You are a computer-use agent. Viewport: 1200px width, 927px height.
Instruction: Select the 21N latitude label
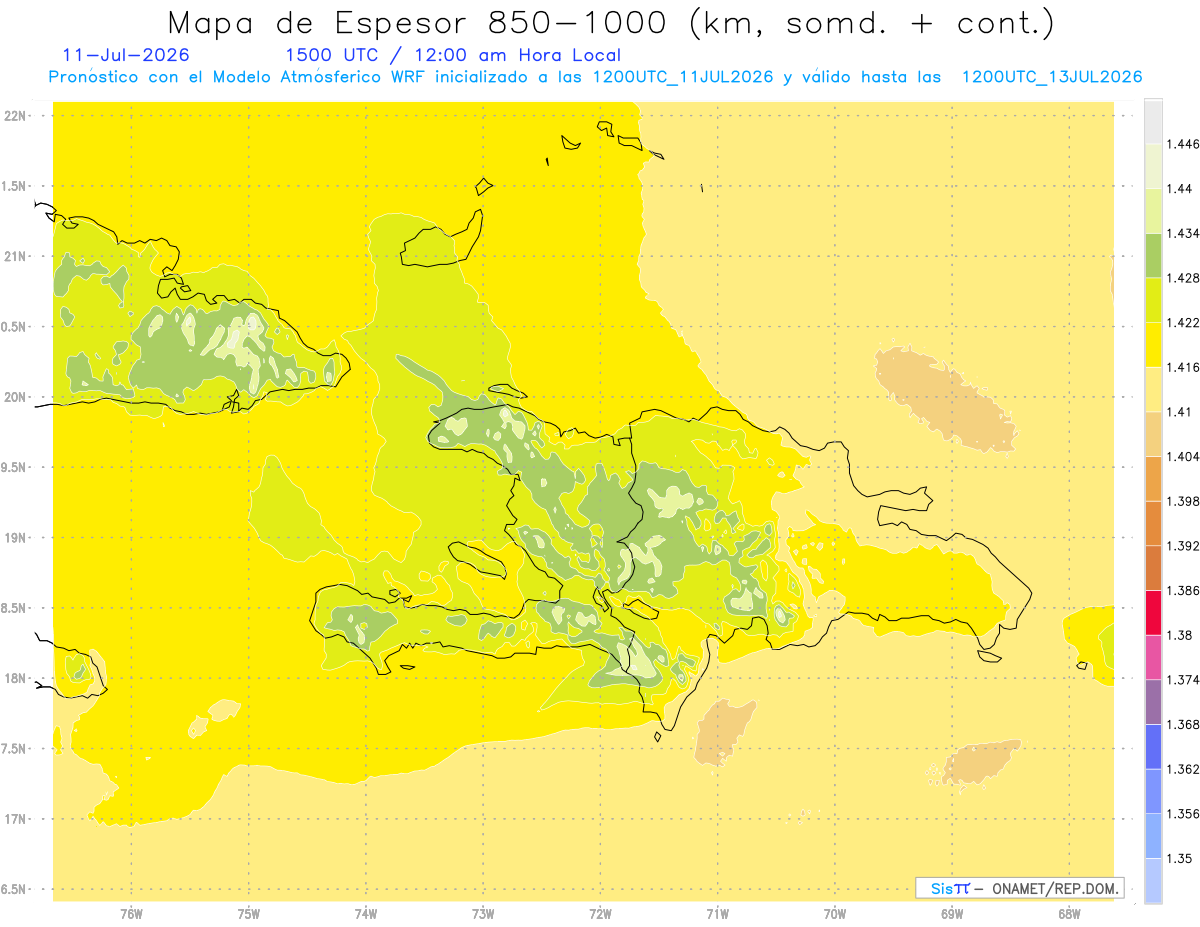(15, 256)
